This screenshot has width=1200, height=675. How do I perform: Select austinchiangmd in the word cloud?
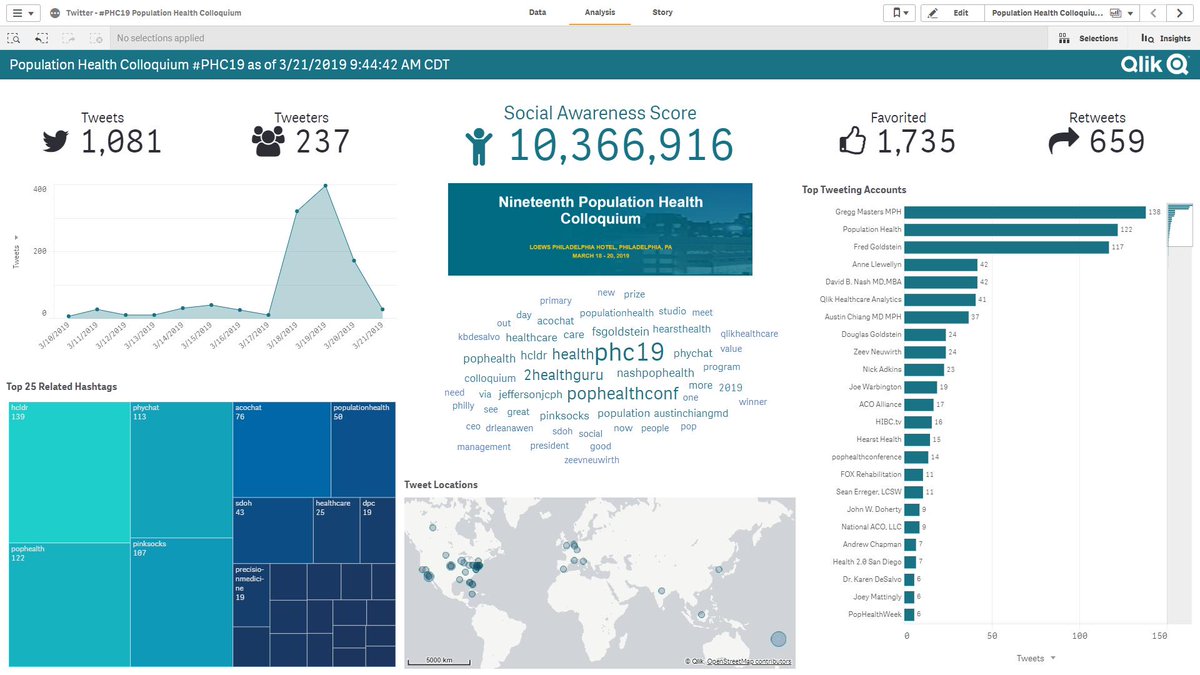[x=691, y=413]
